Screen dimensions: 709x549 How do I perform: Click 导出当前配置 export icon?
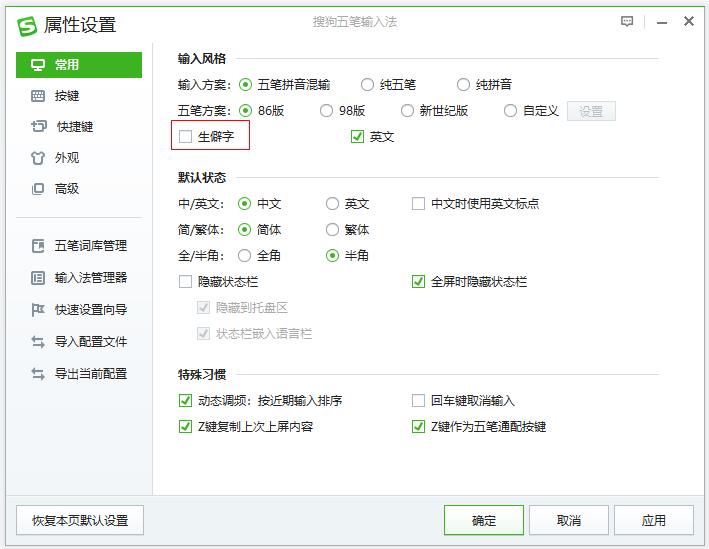click(x=38, y=374)
